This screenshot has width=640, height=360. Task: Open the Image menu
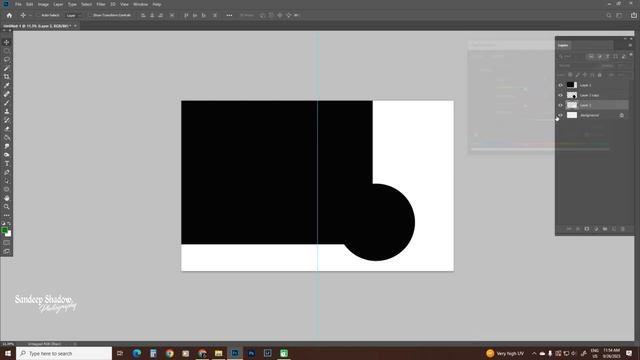[x=43, y=4]
